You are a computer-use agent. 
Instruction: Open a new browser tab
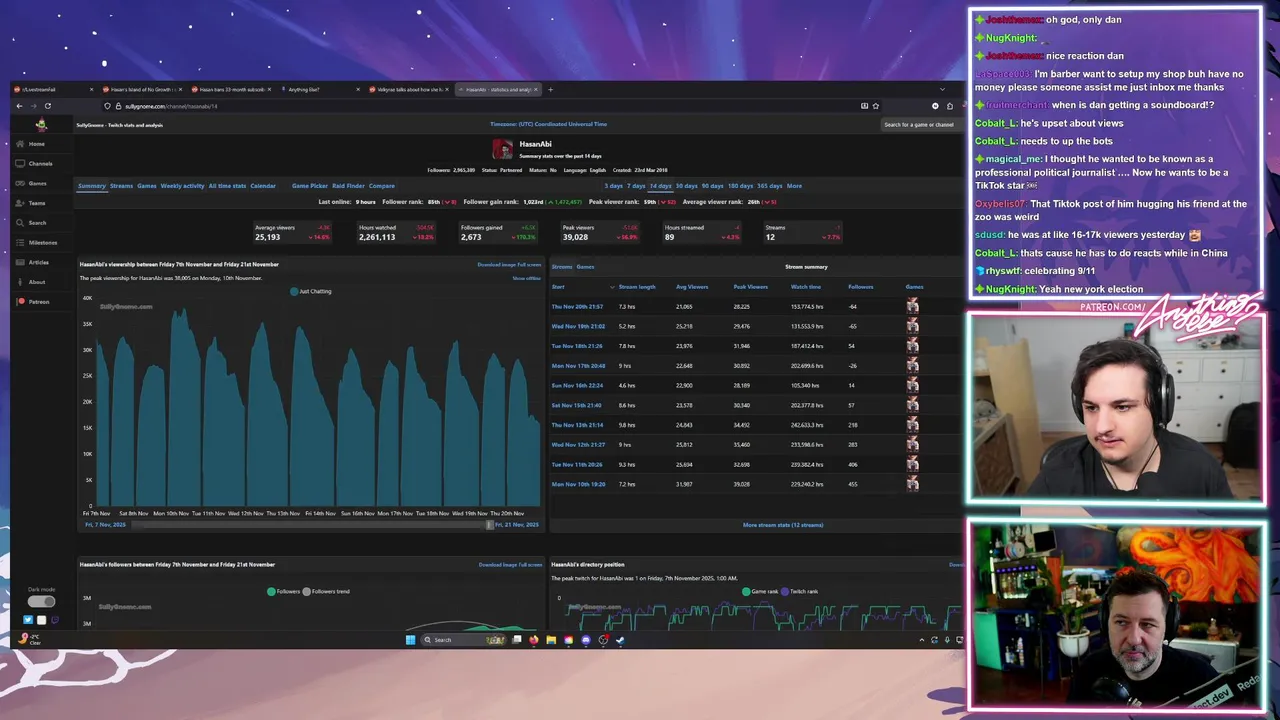coord(550,89)
